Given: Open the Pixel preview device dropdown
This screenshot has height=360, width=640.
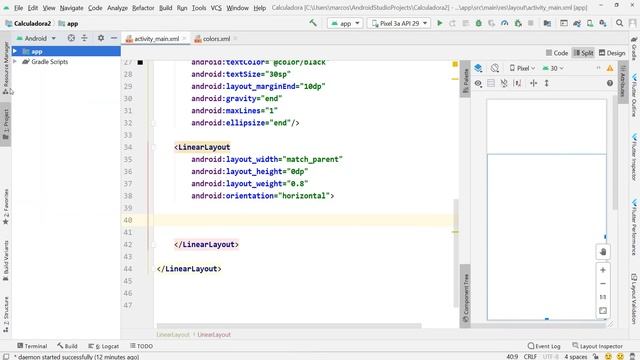Looking at the screenshot, I should (522, 68).
